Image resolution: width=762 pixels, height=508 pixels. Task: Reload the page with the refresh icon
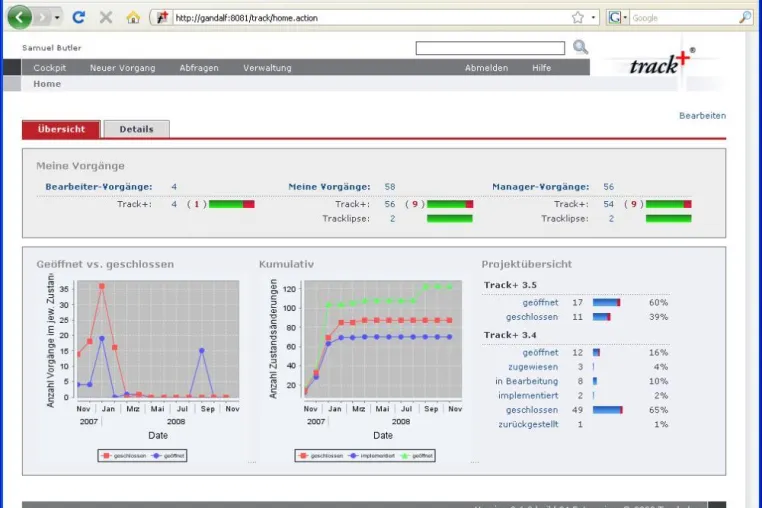click(79, 18)
